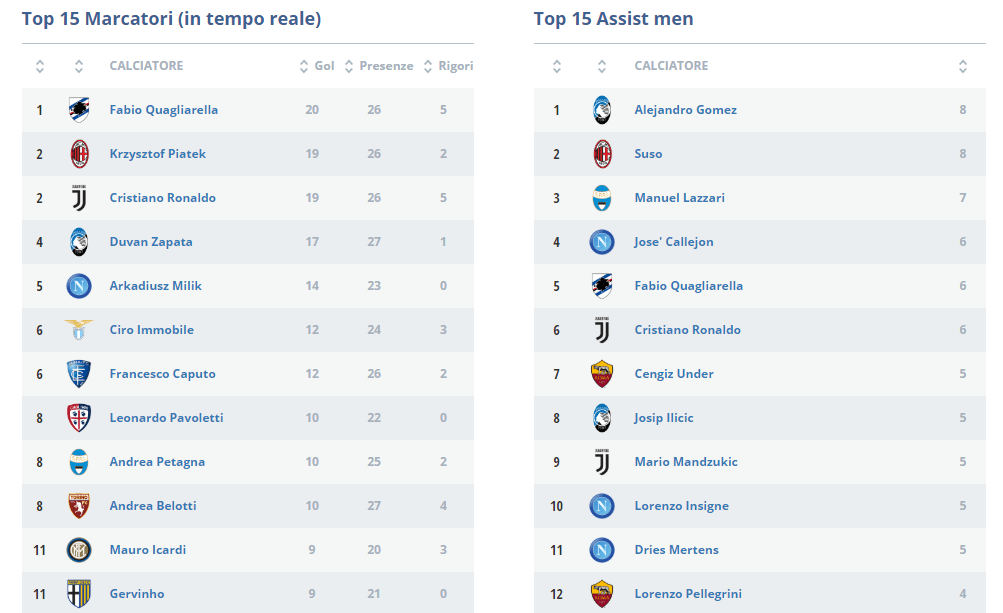Click the CALCIATORE header in assist men table
This screenshot has width=1003, height=613.
coord(671,66)
